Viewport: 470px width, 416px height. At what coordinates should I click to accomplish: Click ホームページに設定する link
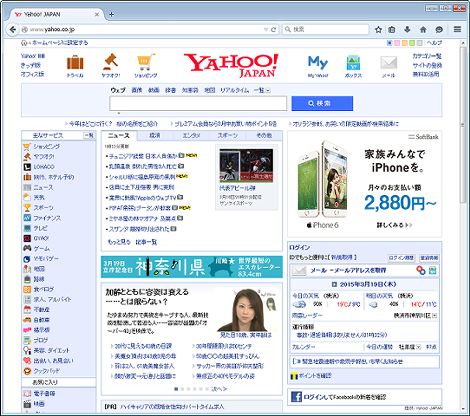pyautogui.click(x=60, y=43)
